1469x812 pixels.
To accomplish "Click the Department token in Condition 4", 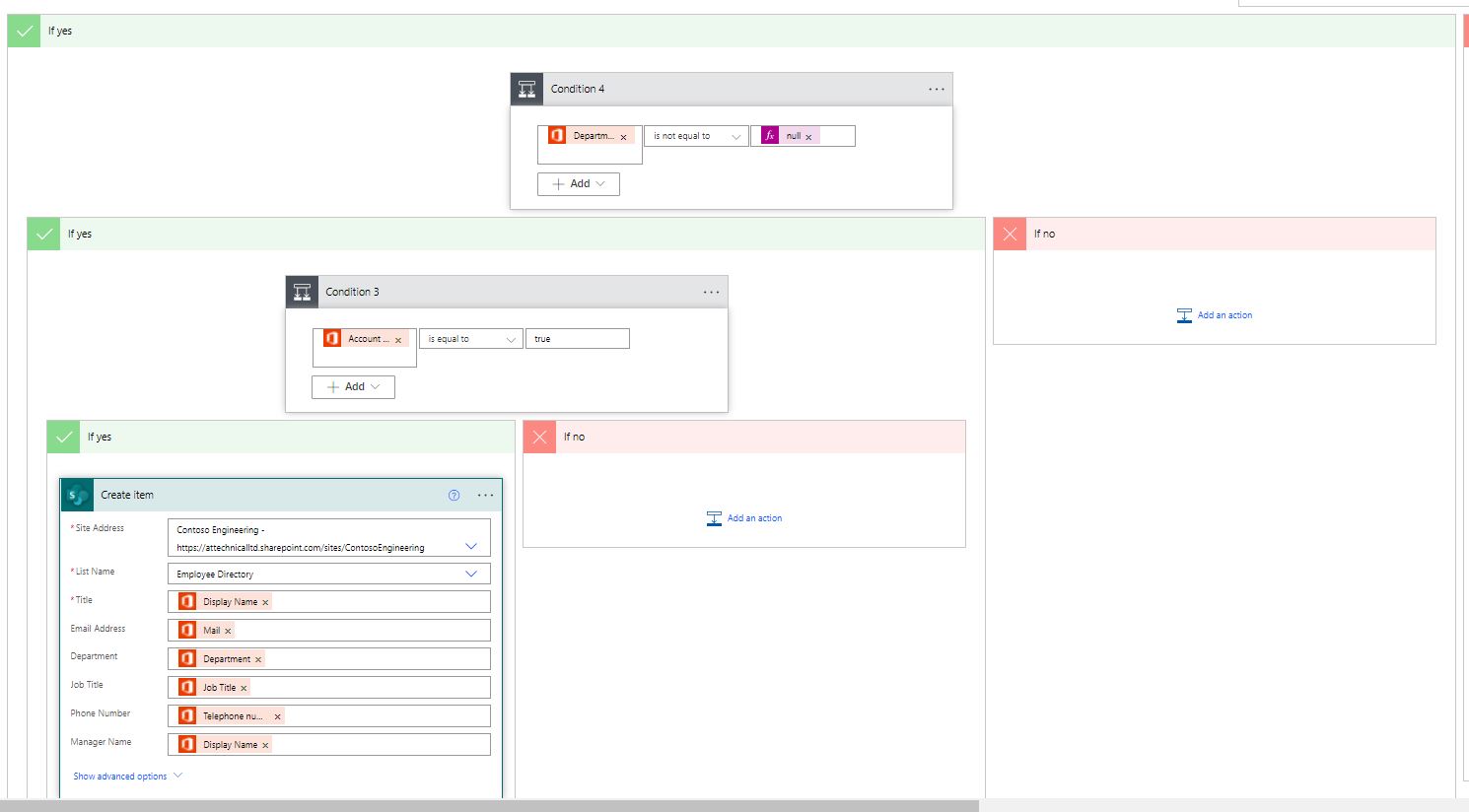I will pos(592,136).
